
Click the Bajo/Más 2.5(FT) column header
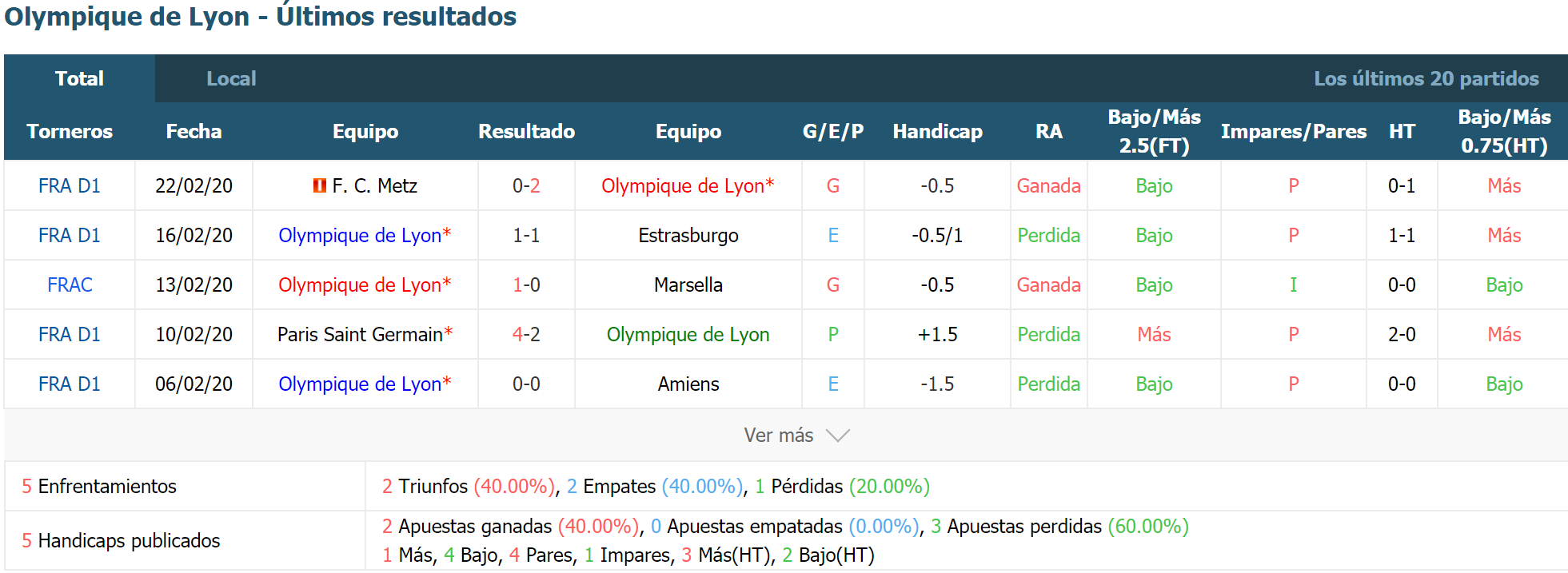1154,131
